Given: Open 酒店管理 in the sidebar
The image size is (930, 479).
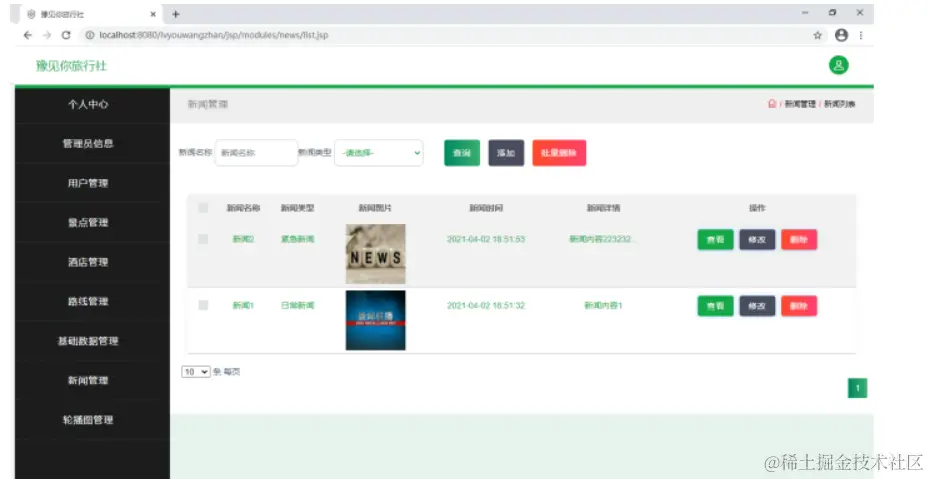Looking at the screenshot, I should tap(88, 262).
